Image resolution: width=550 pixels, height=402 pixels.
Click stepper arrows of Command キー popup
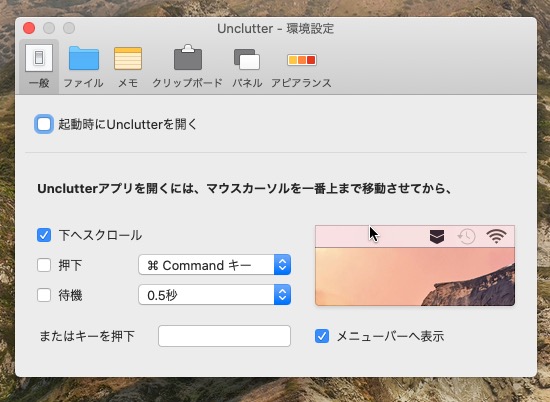coord(282,265)
